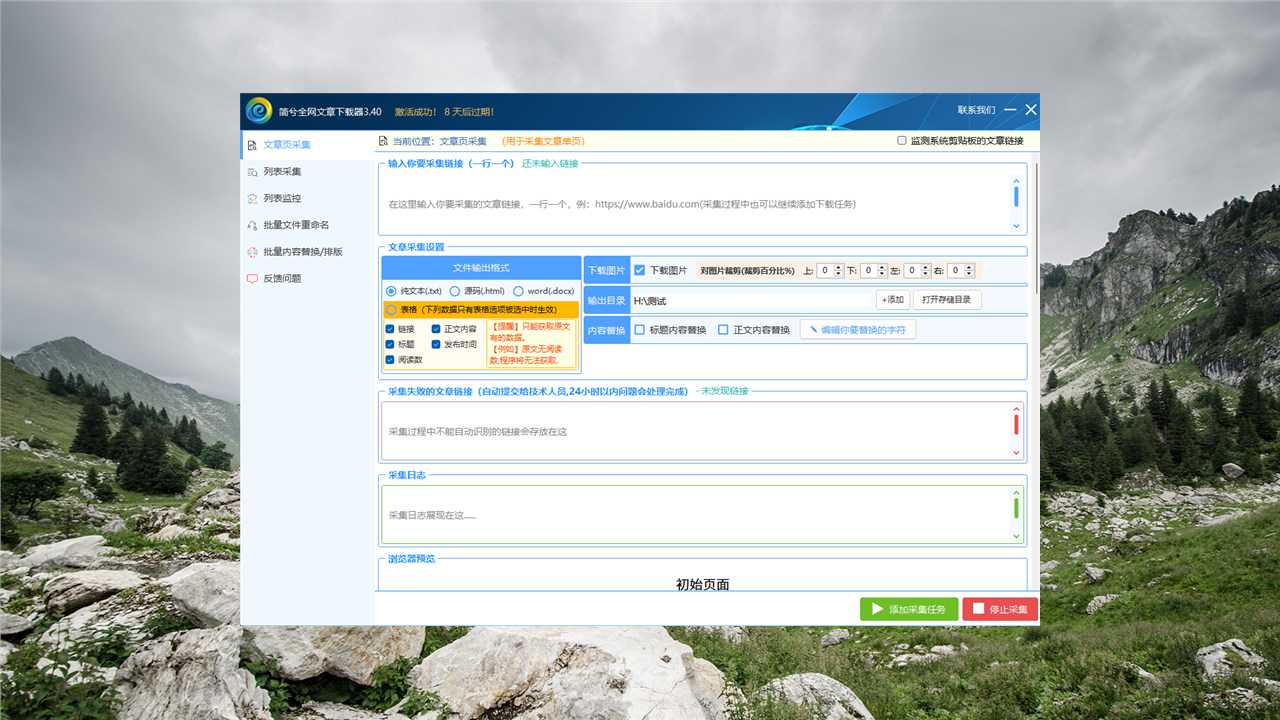1280x720 pixels.
Task: Click the article link input text area
Action: [695, 204]
